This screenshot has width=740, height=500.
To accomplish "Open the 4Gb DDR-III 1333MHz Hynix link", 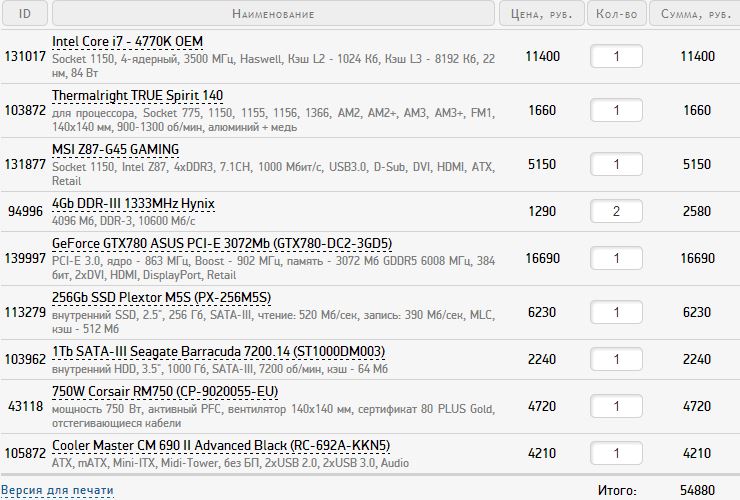I will [x=133, y=203].
